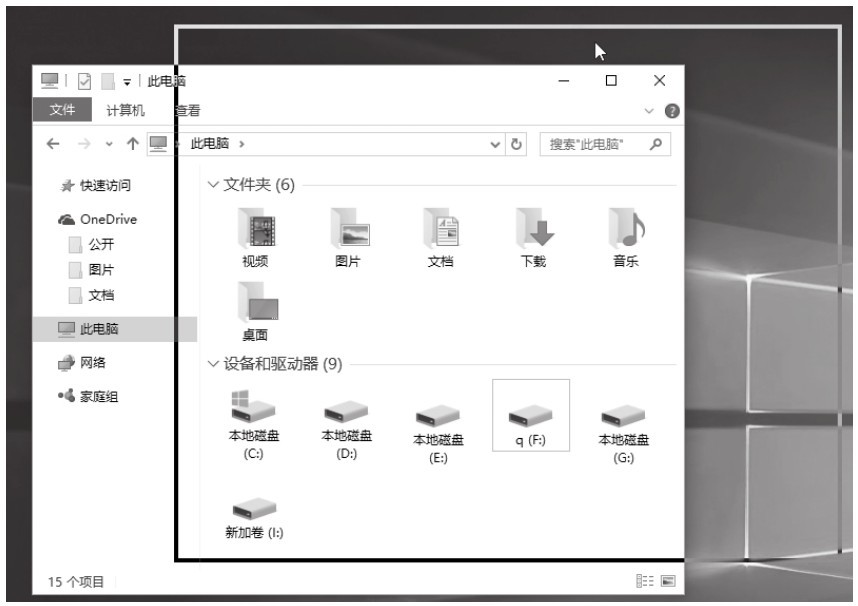
Task: Click the help question mark icon
Action: click(672, 111)
